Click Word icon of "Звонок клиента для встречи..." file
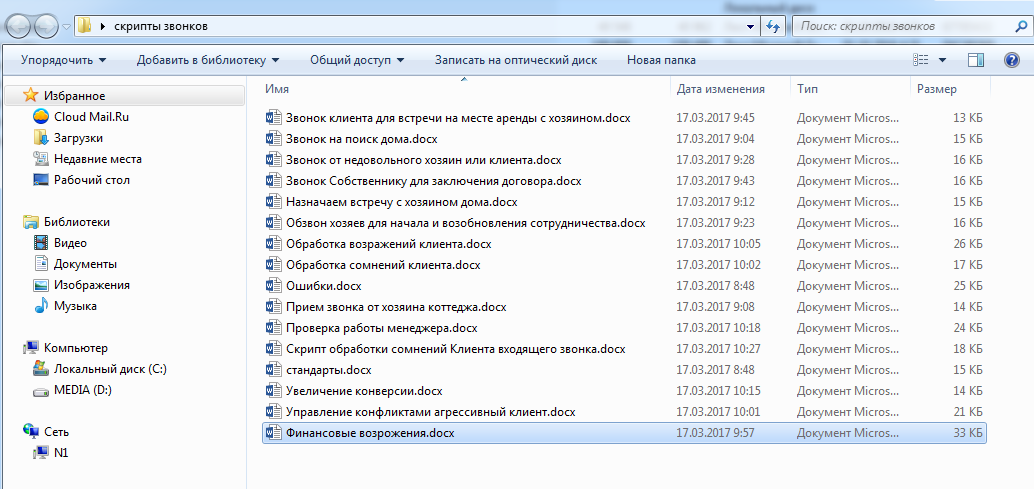Image resolution: width=1034 pixels, height=489 pixels. click(x=273, y=118)
